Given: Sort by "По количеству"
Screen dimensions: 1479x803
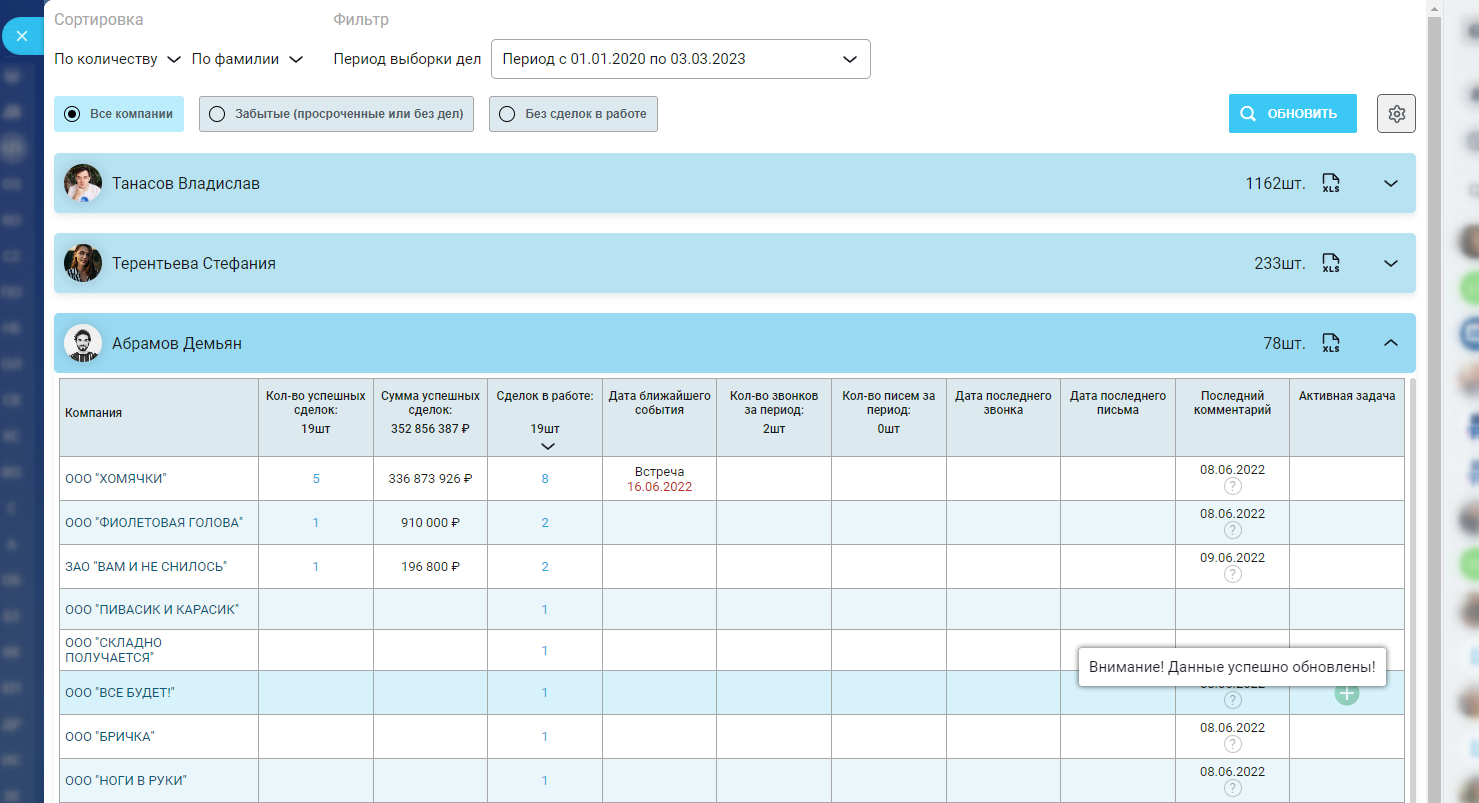Looking at the screenshot, I should 117,59.
